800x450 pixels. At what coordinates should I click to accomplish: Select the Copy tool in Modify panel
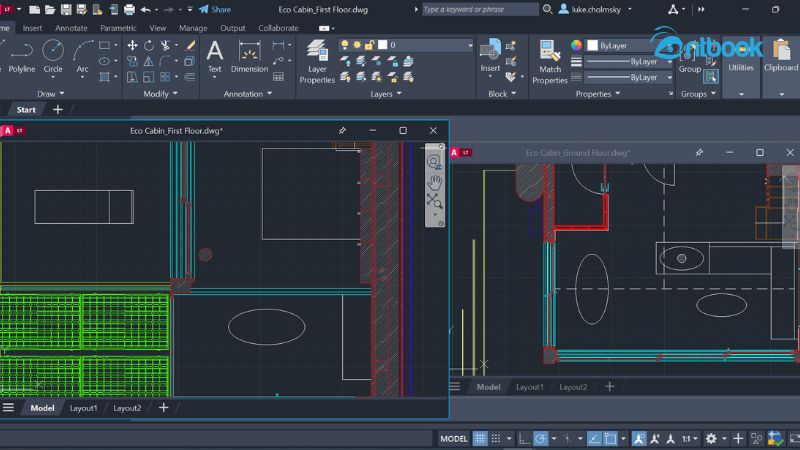(x=132, y=61)
